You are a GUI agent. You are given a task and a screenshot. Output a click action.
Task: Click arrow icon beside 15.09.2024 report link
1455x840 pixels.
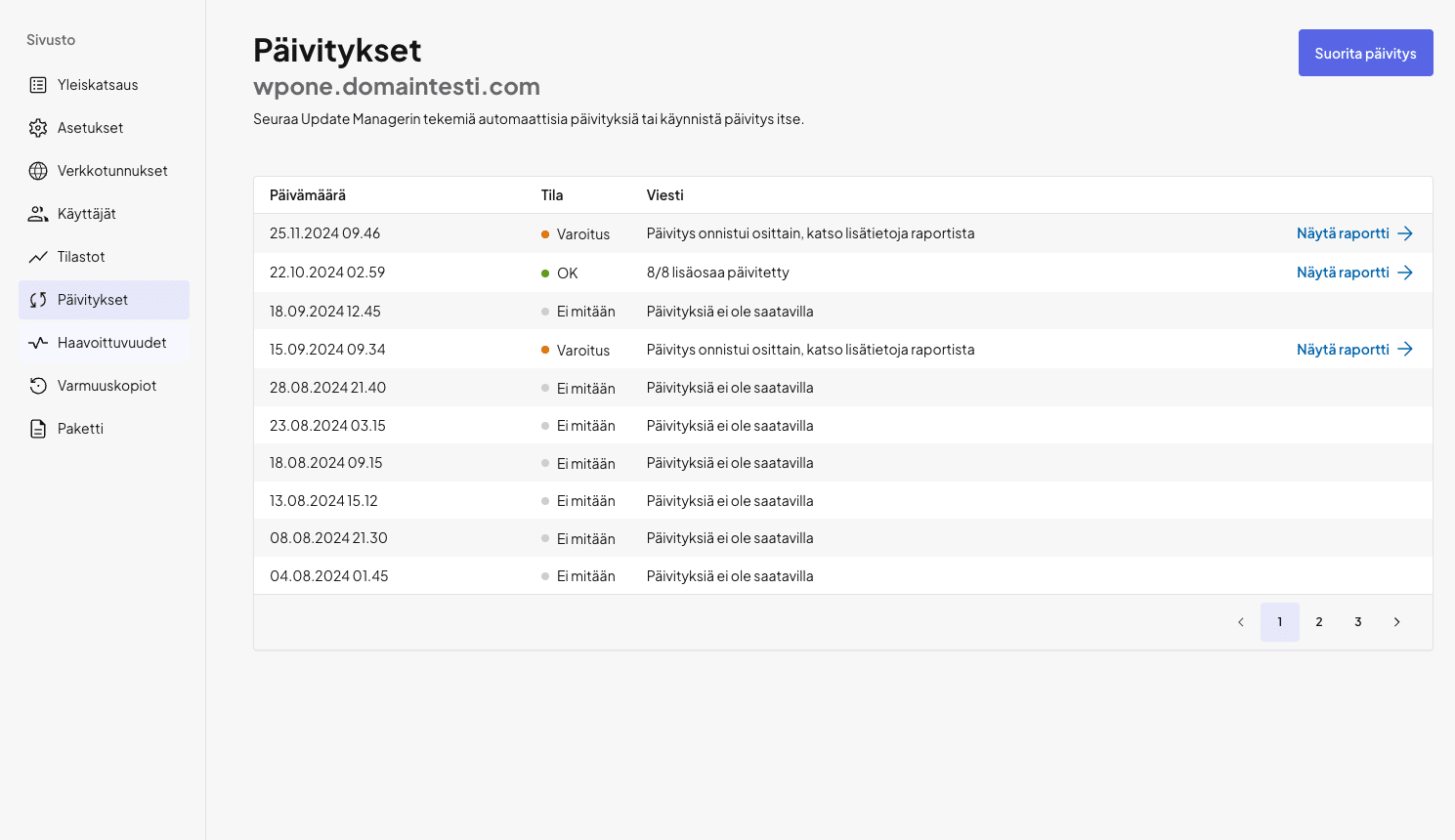tap(1405, 350)
